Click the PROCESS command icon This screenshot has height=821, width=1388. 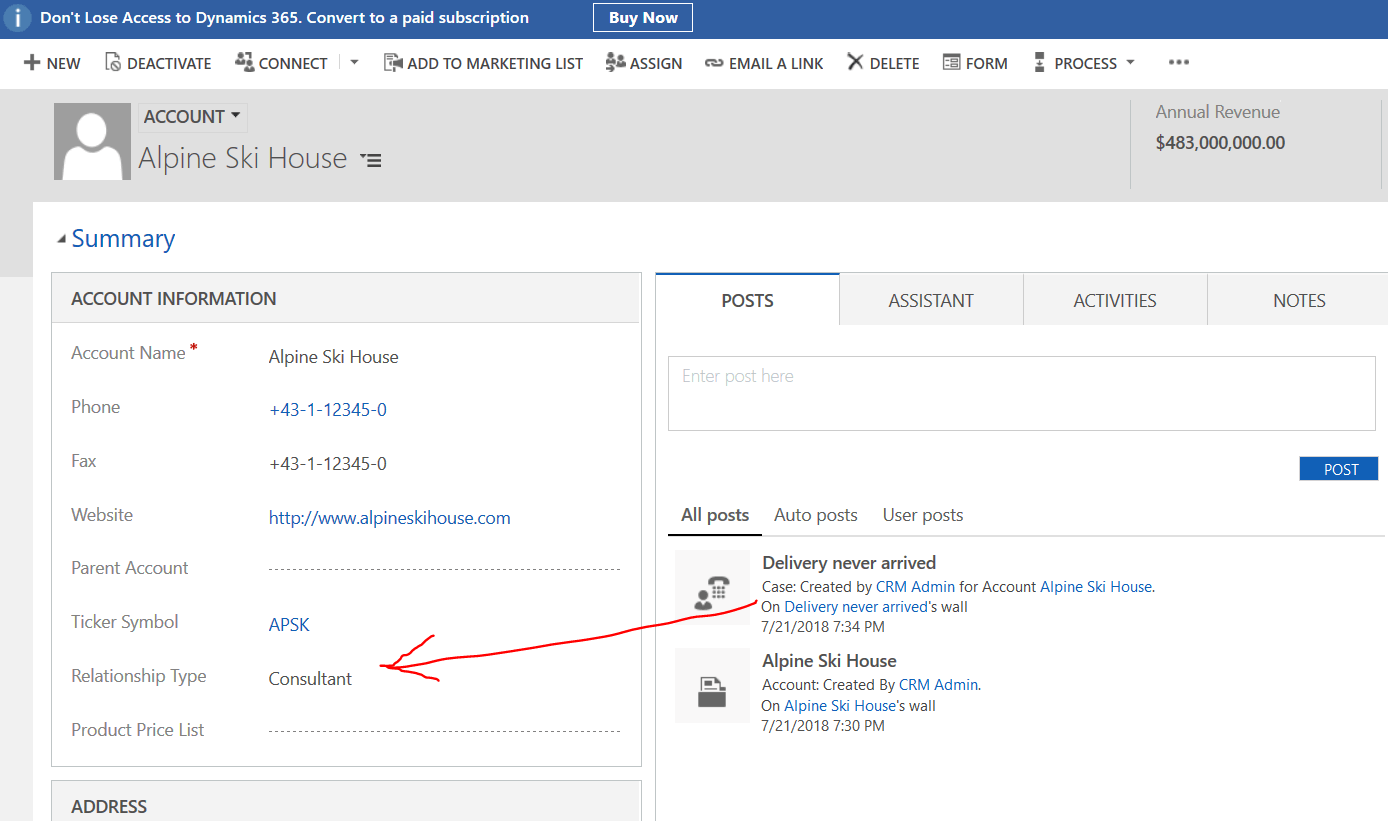point(1040,63)
